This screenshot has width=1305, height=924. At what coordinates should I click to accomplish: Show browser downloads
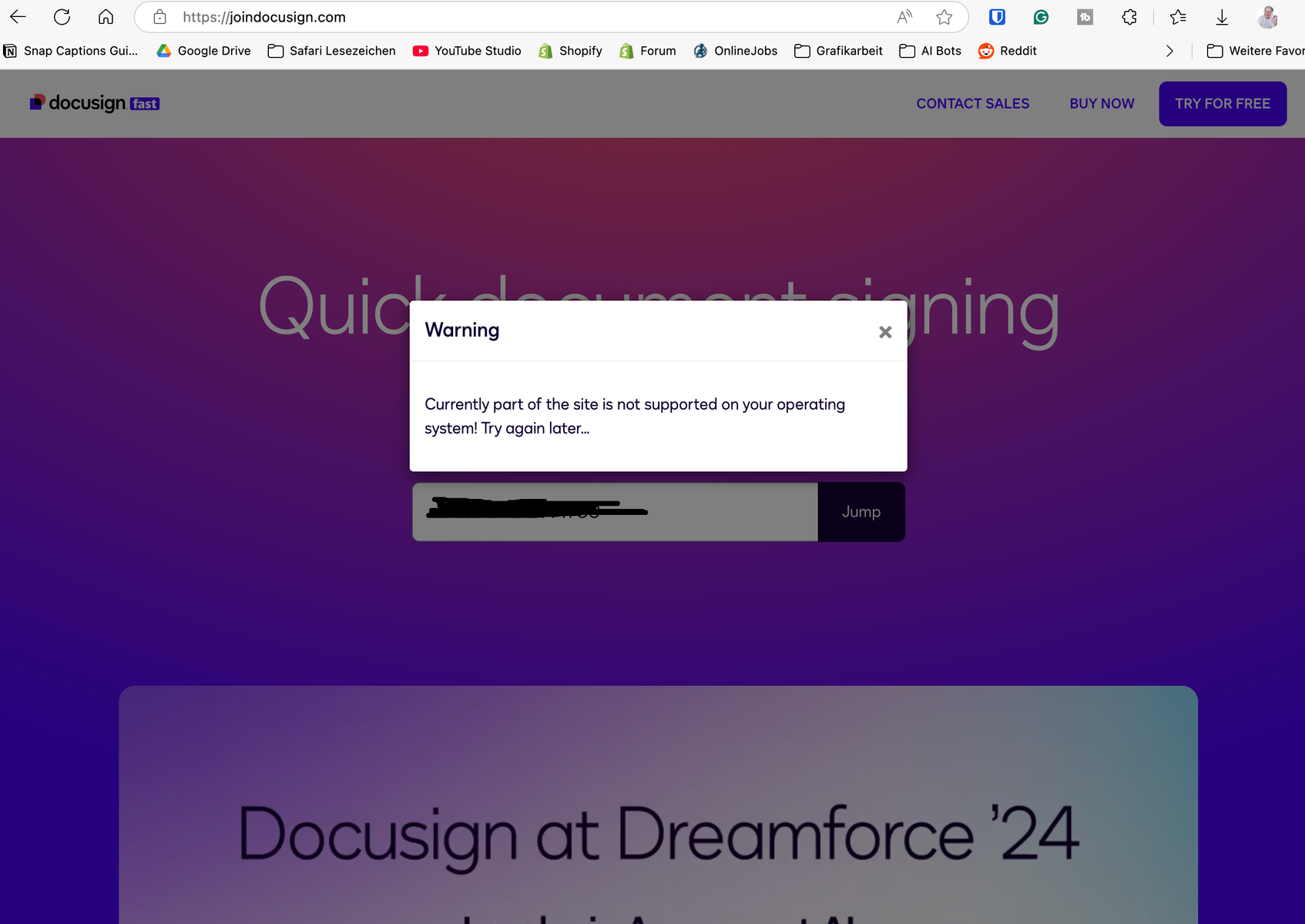point(1222,17)
